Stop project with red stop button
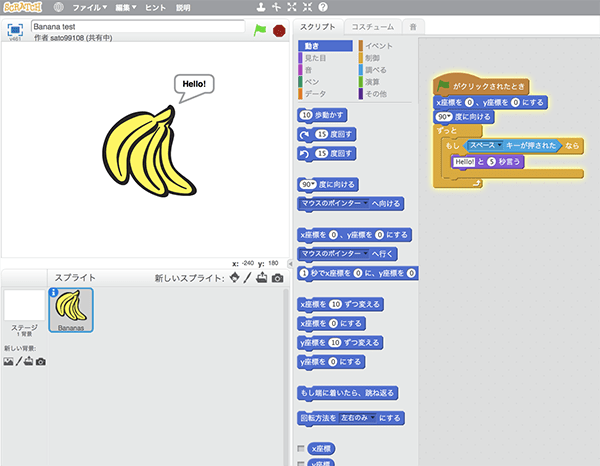600x466 pixels. [x=279, y=31]
